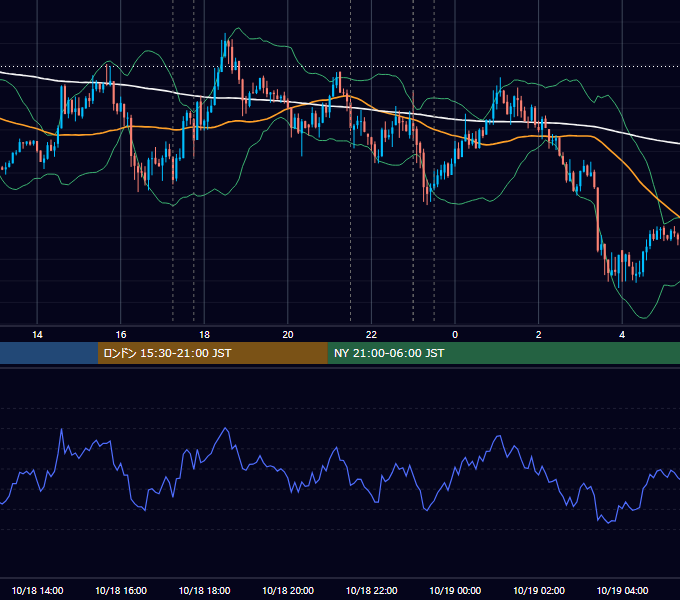Click the 14 hour label on price chart axis
The height and width of the screenshot is (600, 680).
click(37, 335)
